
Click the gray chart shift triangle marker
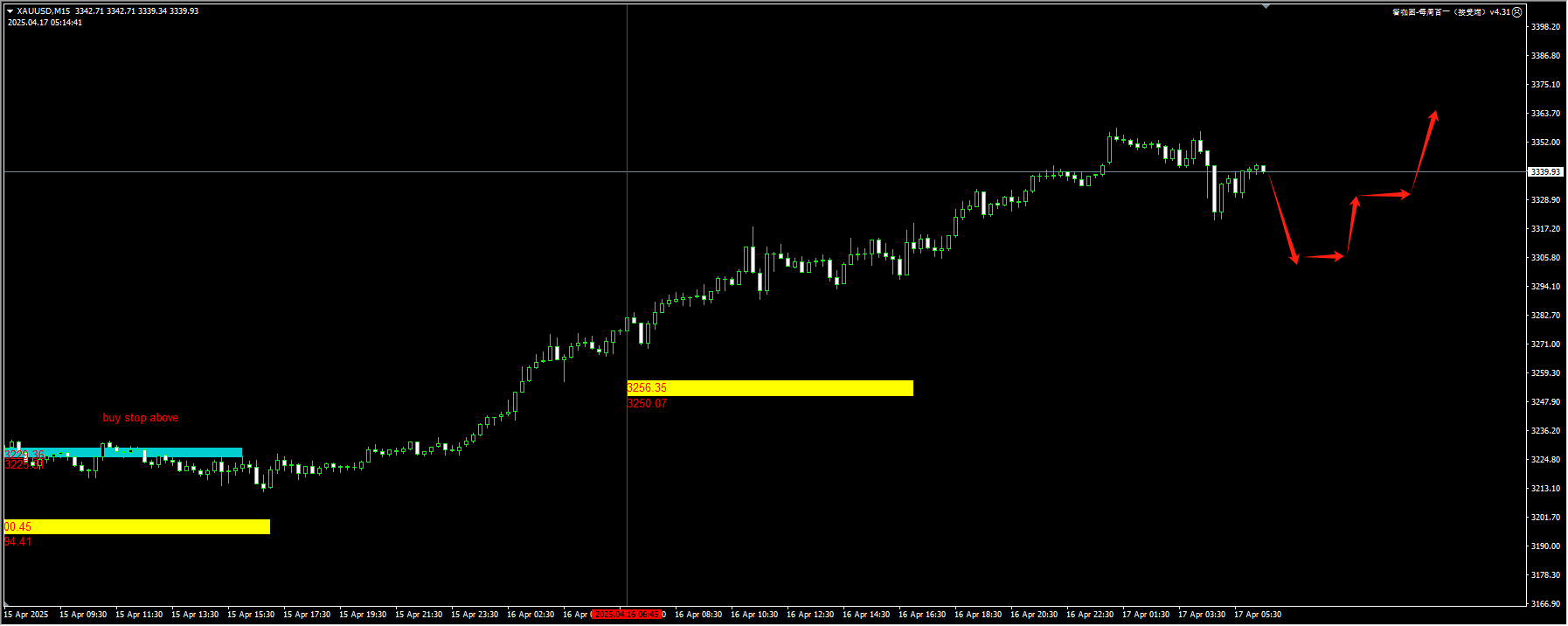[1266, 6]
